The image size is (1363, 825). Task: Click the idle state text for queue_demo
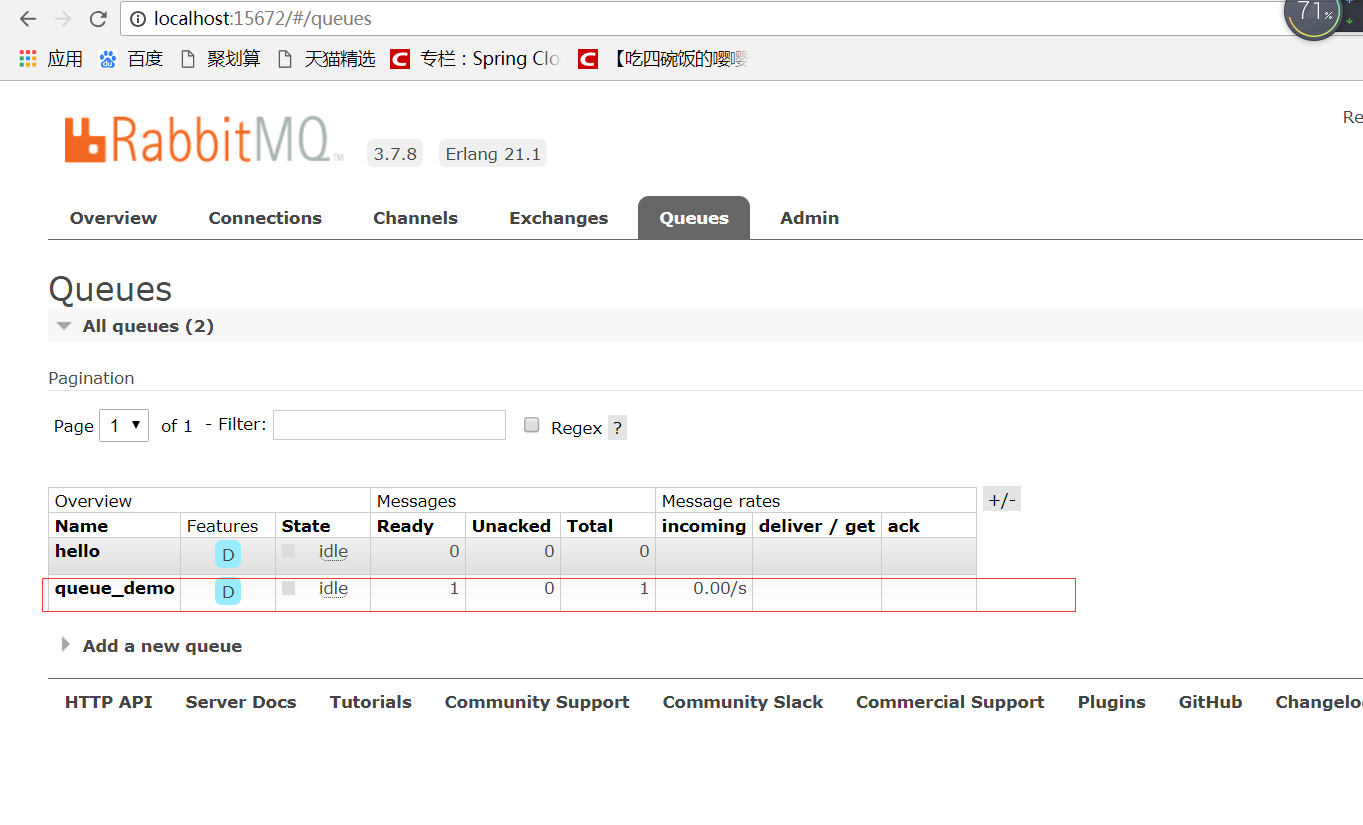pos(333,588)
